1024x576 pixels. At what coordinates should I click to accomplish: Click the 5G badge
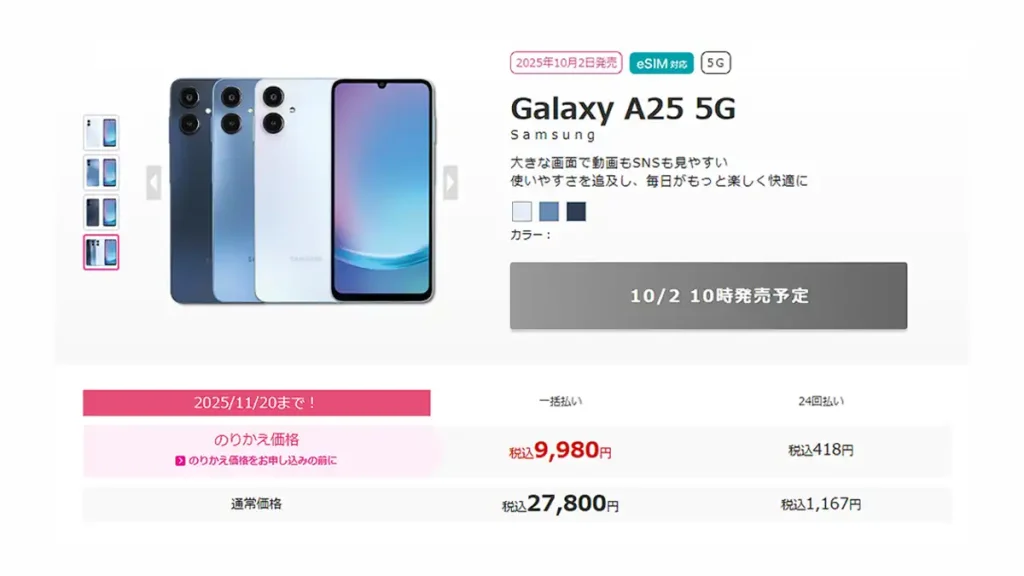[x=716, y=63]
